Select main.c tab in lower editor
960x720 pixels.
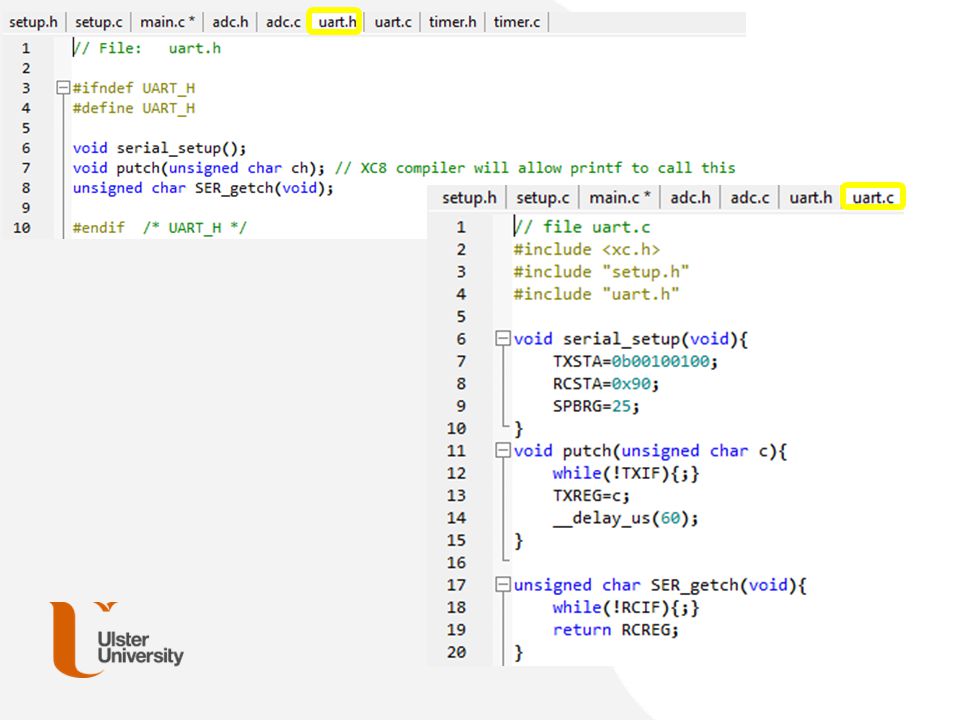(x=619, y=198)
